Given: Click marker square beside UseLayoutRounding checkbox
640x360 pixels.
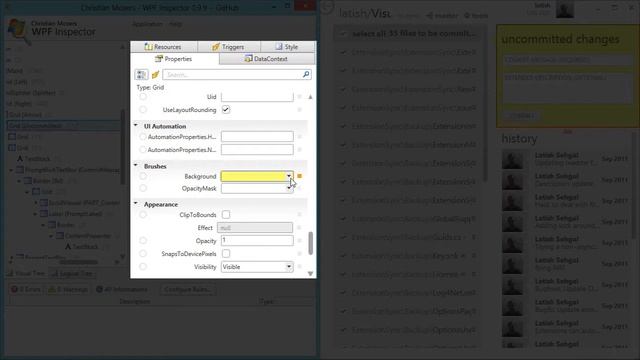Looking at the screenshot, I should [299, 110].
